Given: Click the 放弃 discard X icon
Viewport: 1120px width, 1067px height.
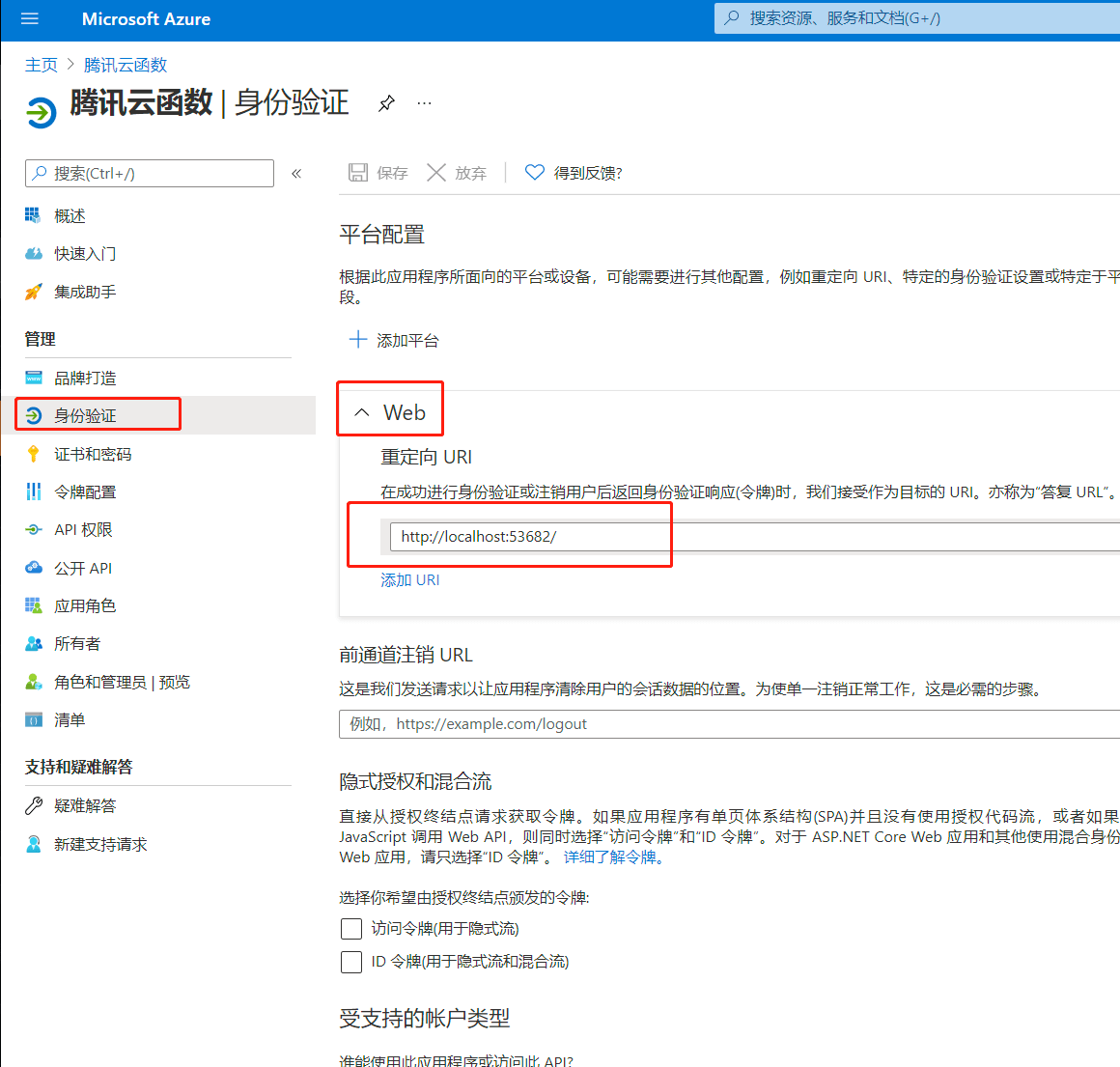Looking at the screenshot, I should point(435,173).
